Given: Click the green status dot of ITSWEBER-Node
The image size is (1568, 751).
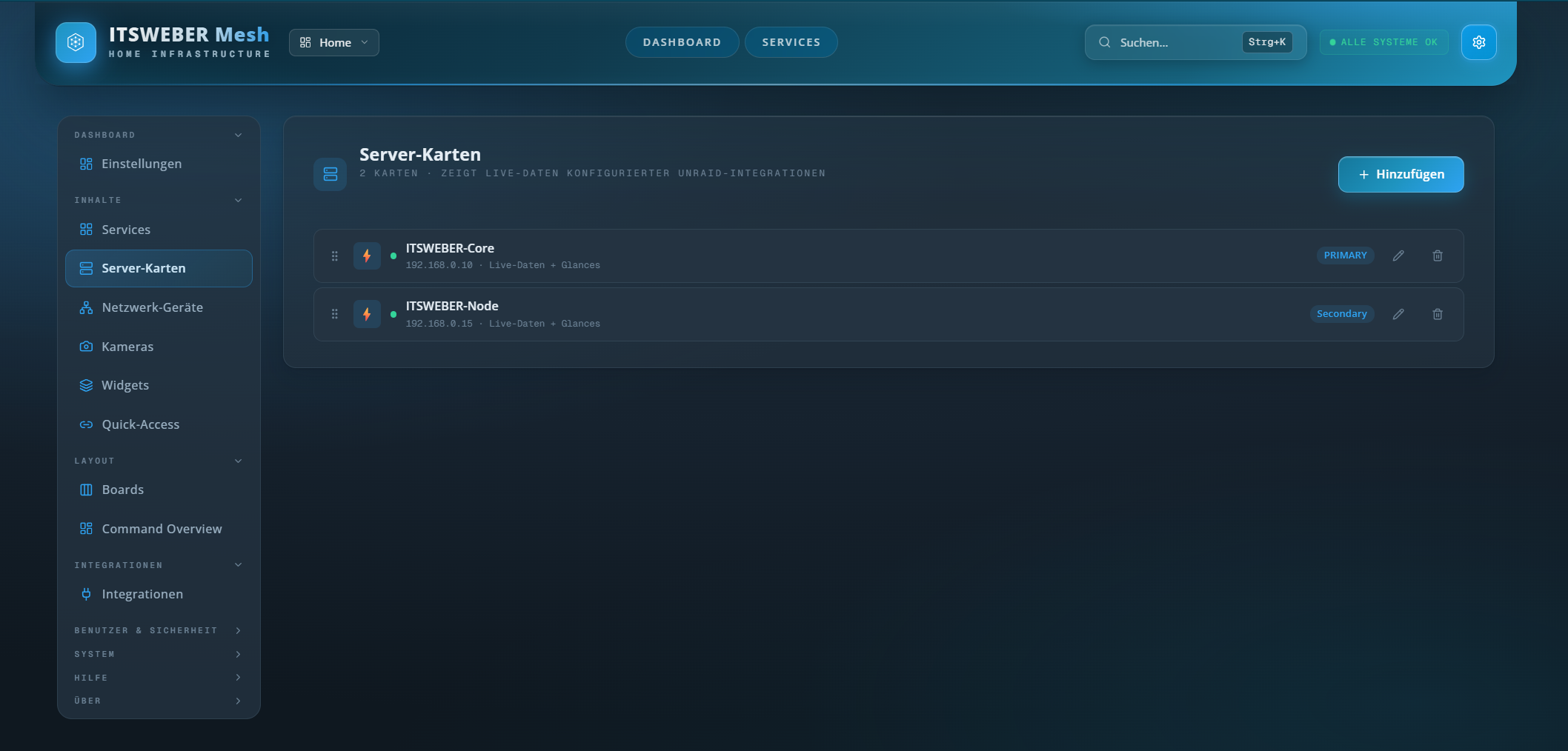Looking at the screenshot, I should pos(393,315).
